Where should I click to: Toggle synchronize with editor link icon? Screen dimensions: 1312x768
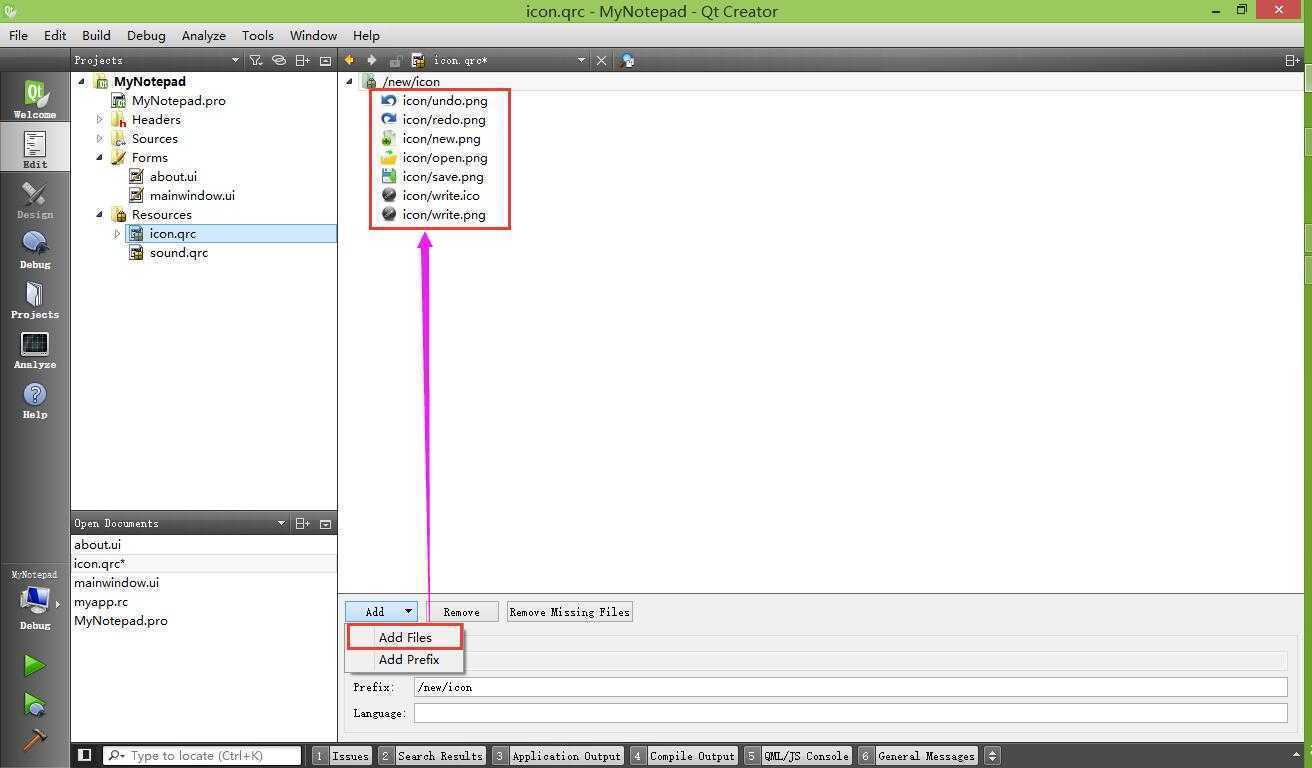click(x=279, y=60)
